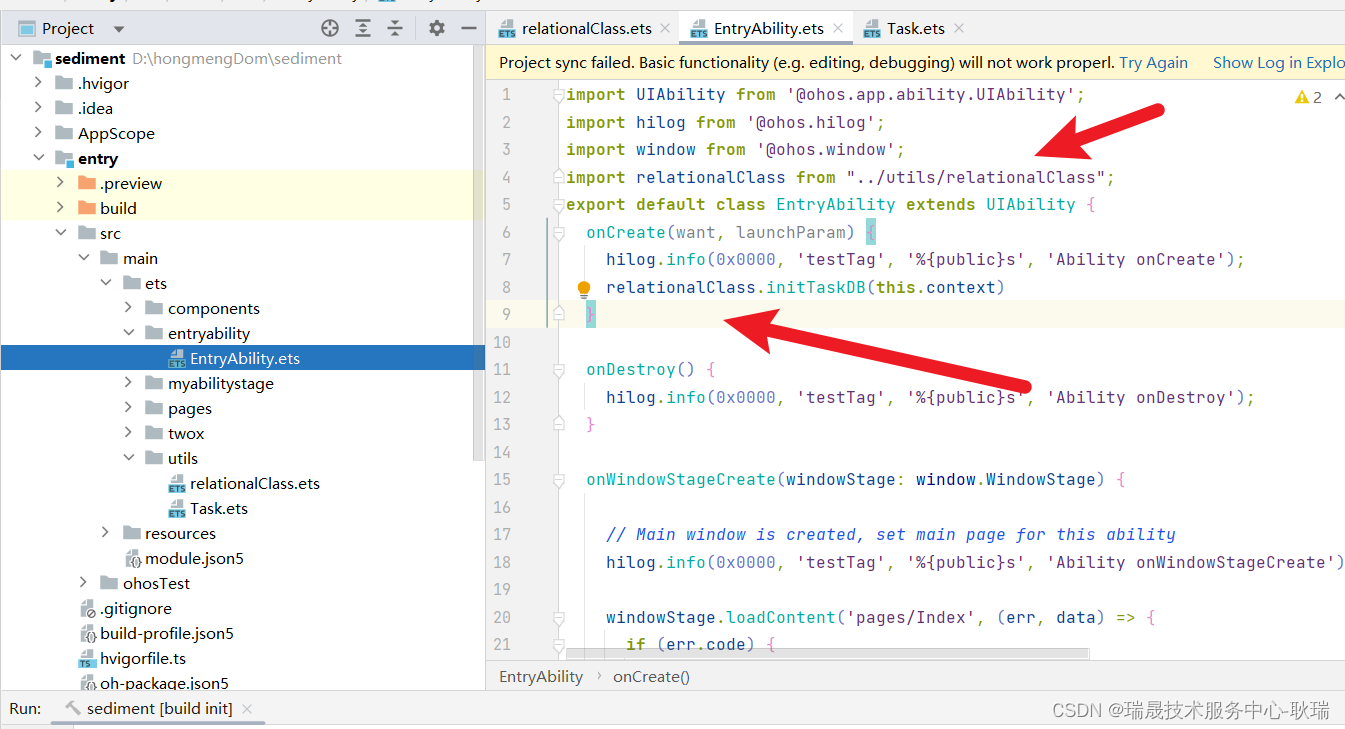
Task: Expand the resources folder
Action: pos(106,533)
